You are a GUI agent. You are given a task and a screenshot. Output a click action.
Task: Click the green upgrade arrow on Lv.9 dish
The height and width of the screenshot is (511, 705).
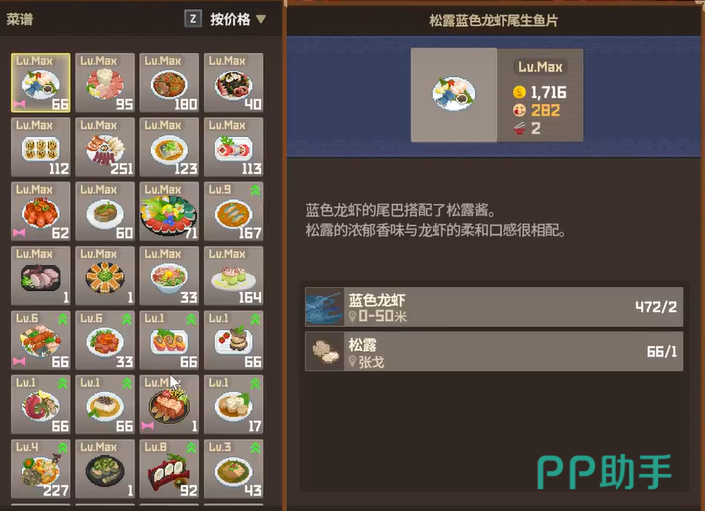[x=255, y=191]
